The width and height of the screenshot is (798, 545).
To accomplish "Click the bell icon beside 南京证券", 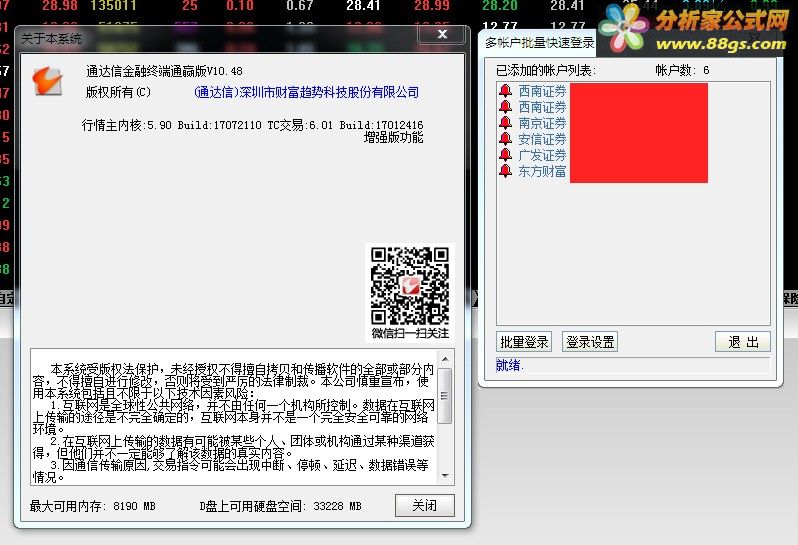I will 505,123.
